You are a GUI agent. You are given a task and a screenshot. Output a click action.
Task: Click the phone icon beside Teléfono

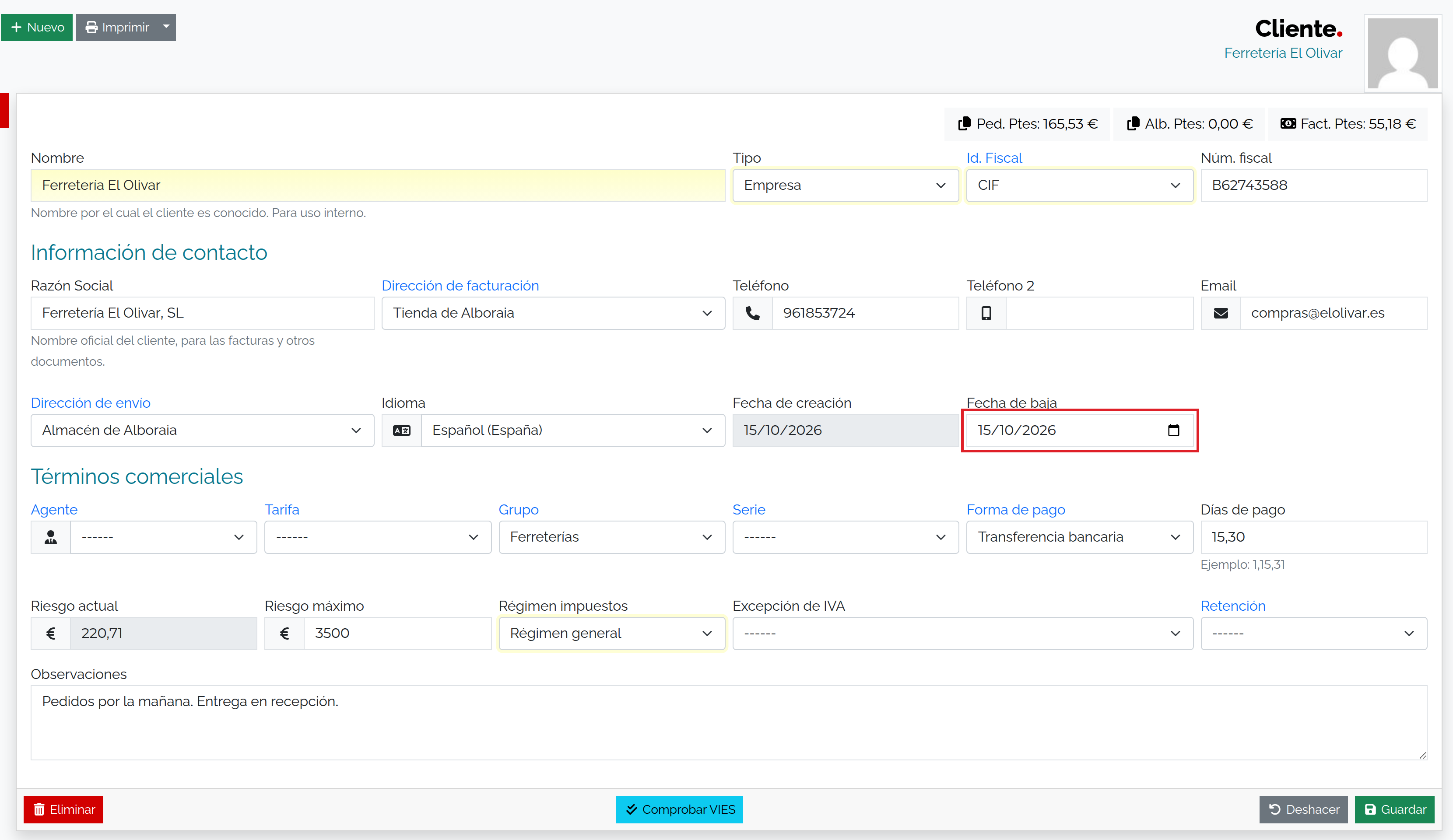[x=752, y=313]
